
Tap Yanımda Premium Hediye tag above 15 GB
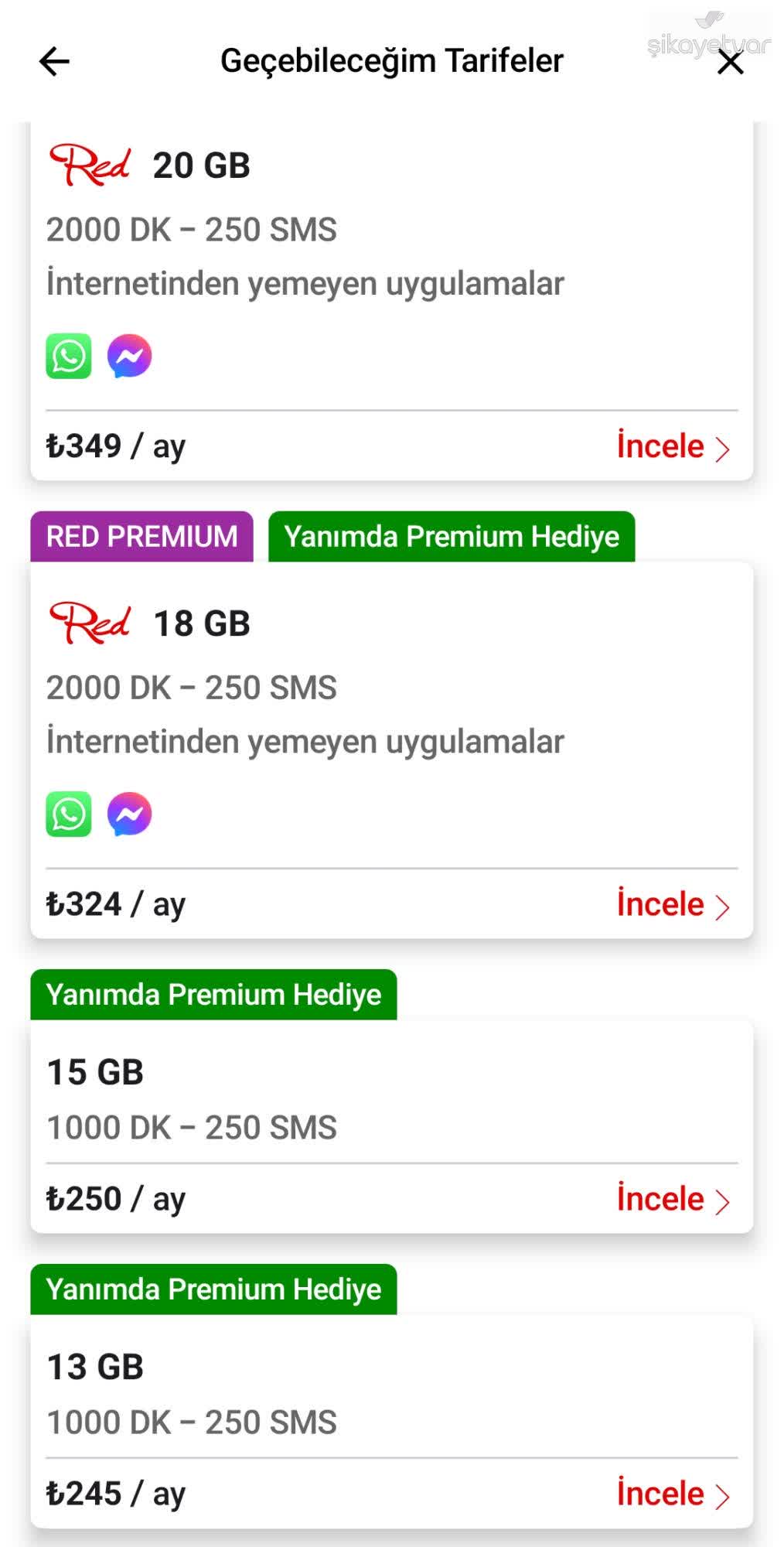coord(213,995)
